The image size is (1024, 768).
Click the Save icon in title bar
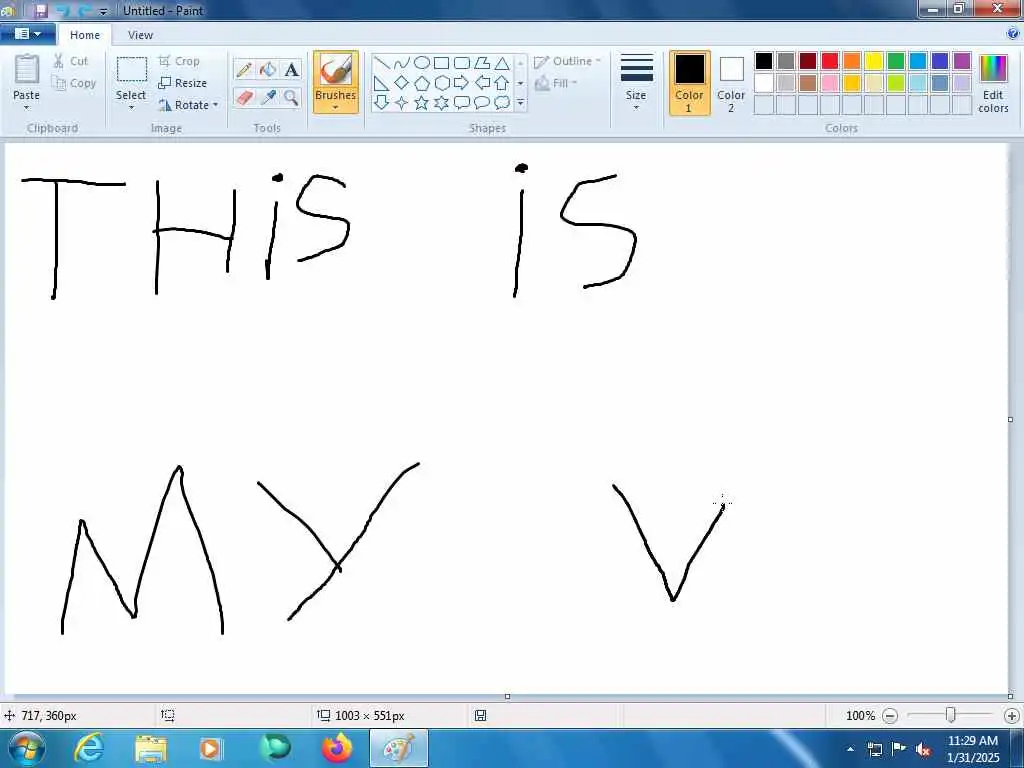(40, 11)
